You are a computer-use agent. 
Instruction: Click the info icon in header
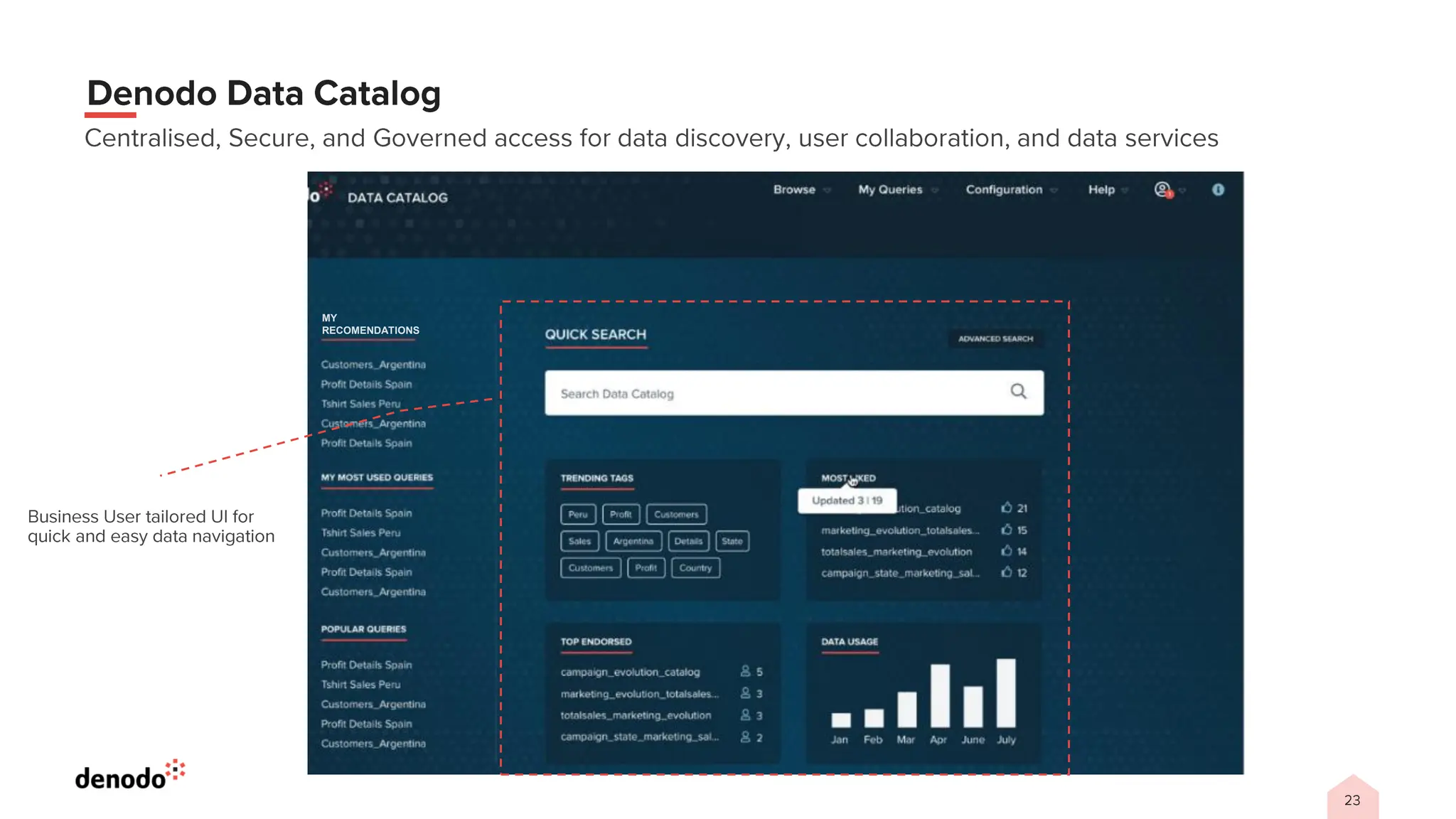[1218, 190]
